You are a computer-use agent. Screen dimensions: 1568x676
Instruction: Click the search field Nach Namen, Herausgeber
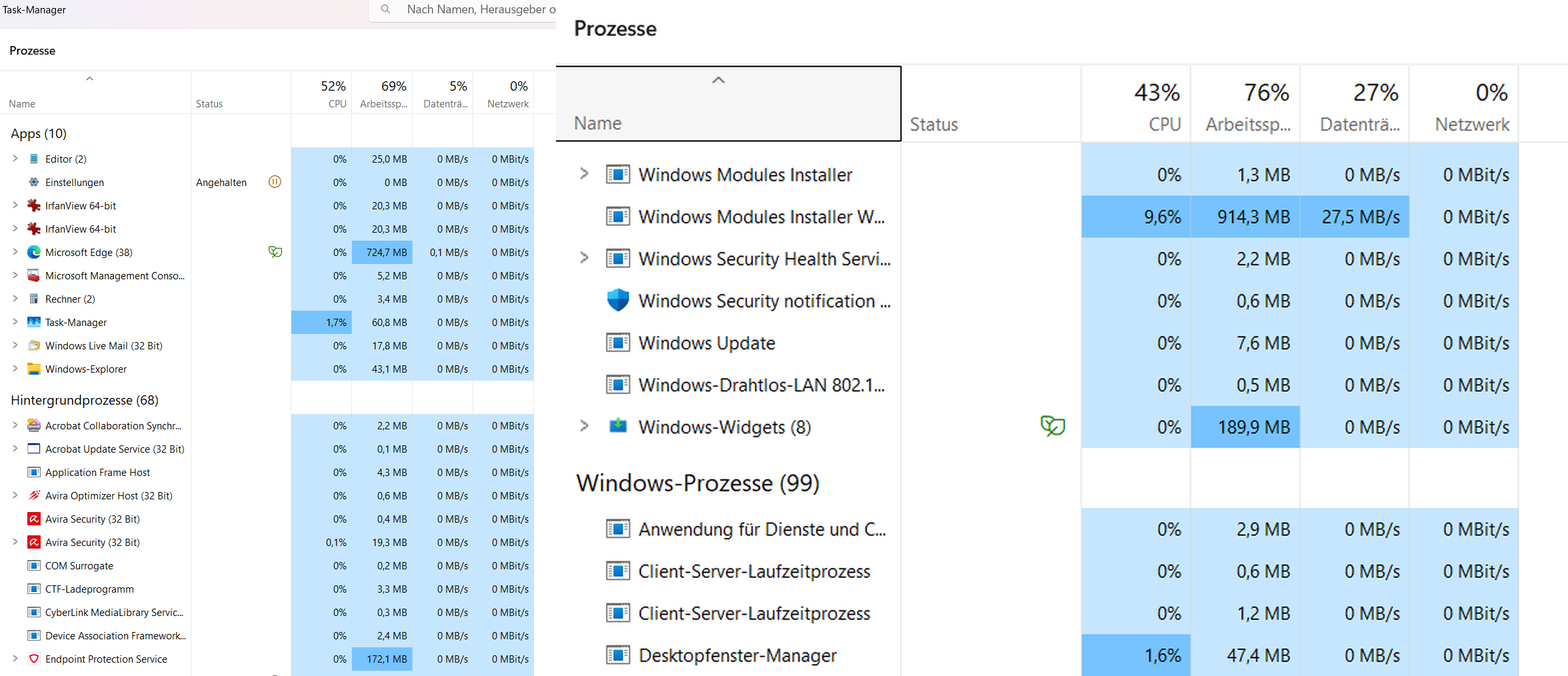463,10
